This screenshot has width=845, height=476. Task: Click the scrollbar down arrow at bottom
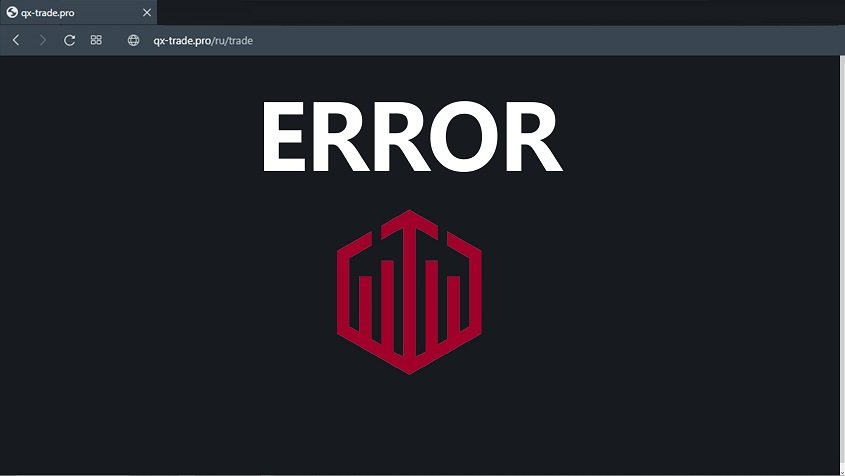pos(842,472)
